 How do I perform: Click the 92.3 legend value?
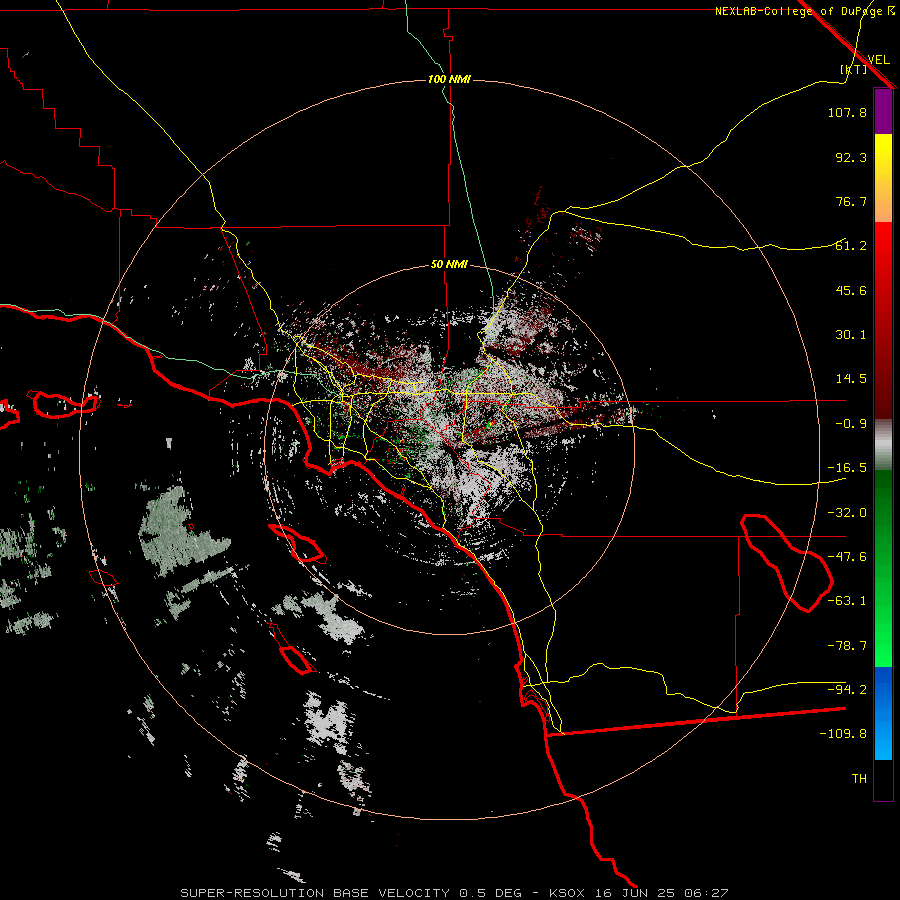pyautogui.click(x=851, y=157)
